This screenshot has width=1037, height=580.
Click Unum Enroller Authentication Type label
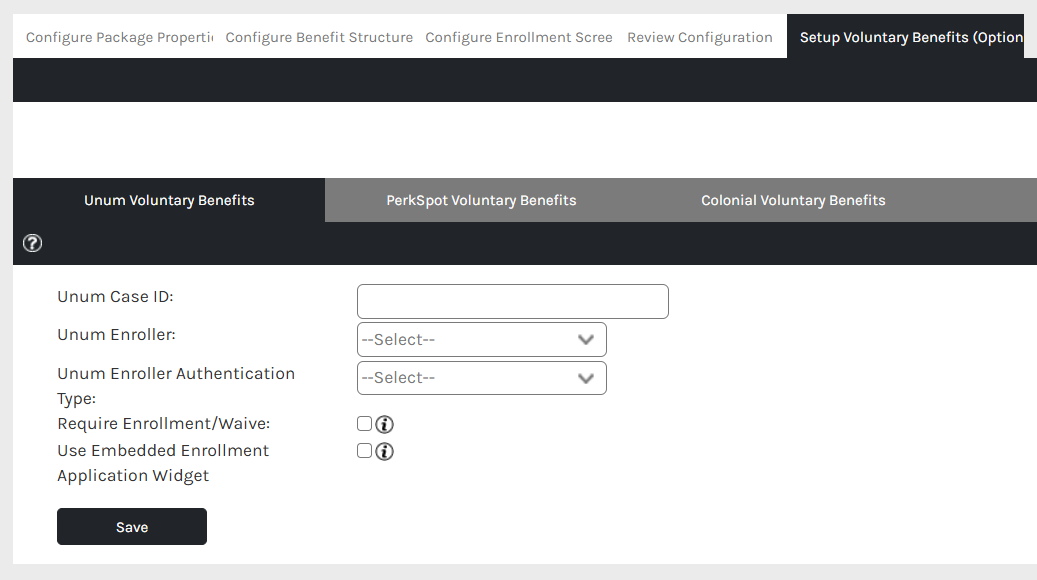(176, 386)
